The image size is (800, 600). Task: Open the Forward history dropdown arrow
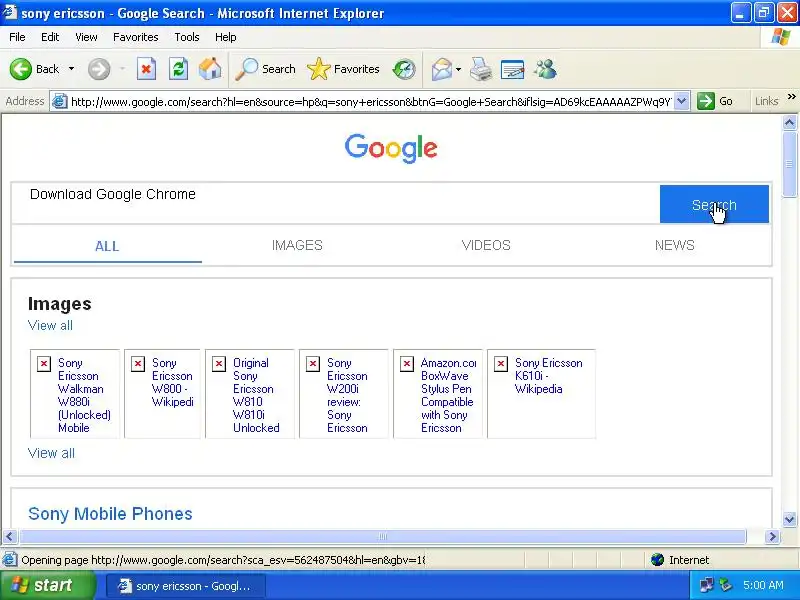(122, 69)
